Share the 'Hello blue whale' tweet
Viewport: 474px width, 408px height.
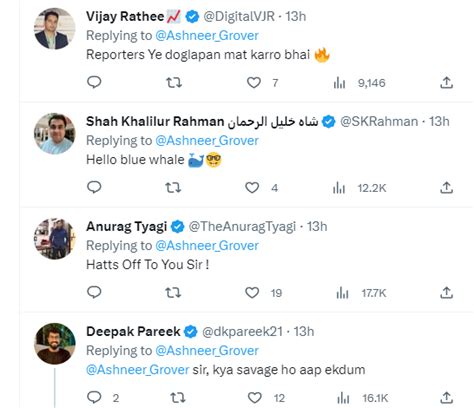pos(446,188)
